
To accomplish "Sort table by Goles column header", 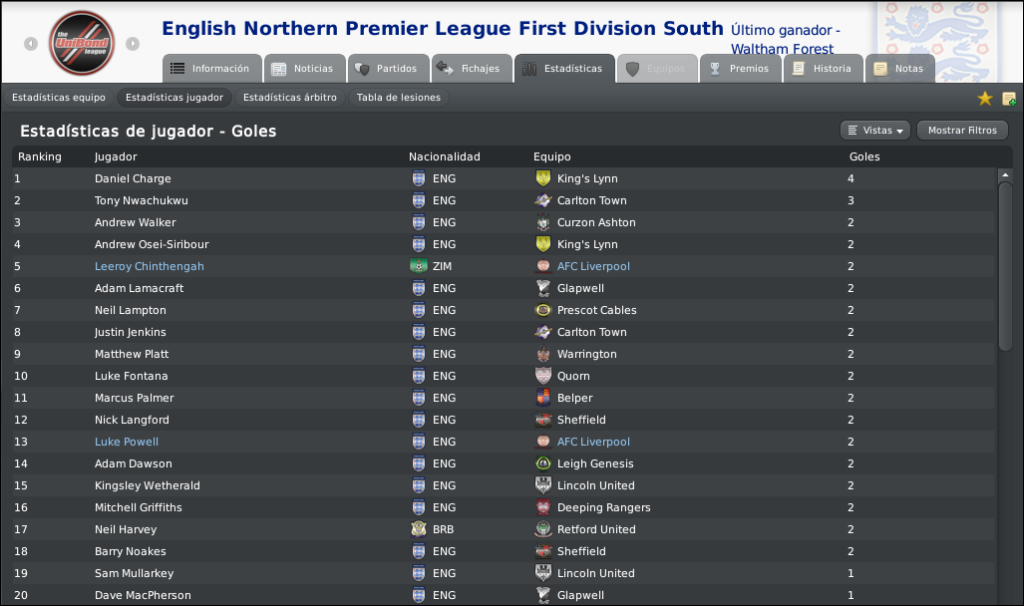I will (864, 157).
